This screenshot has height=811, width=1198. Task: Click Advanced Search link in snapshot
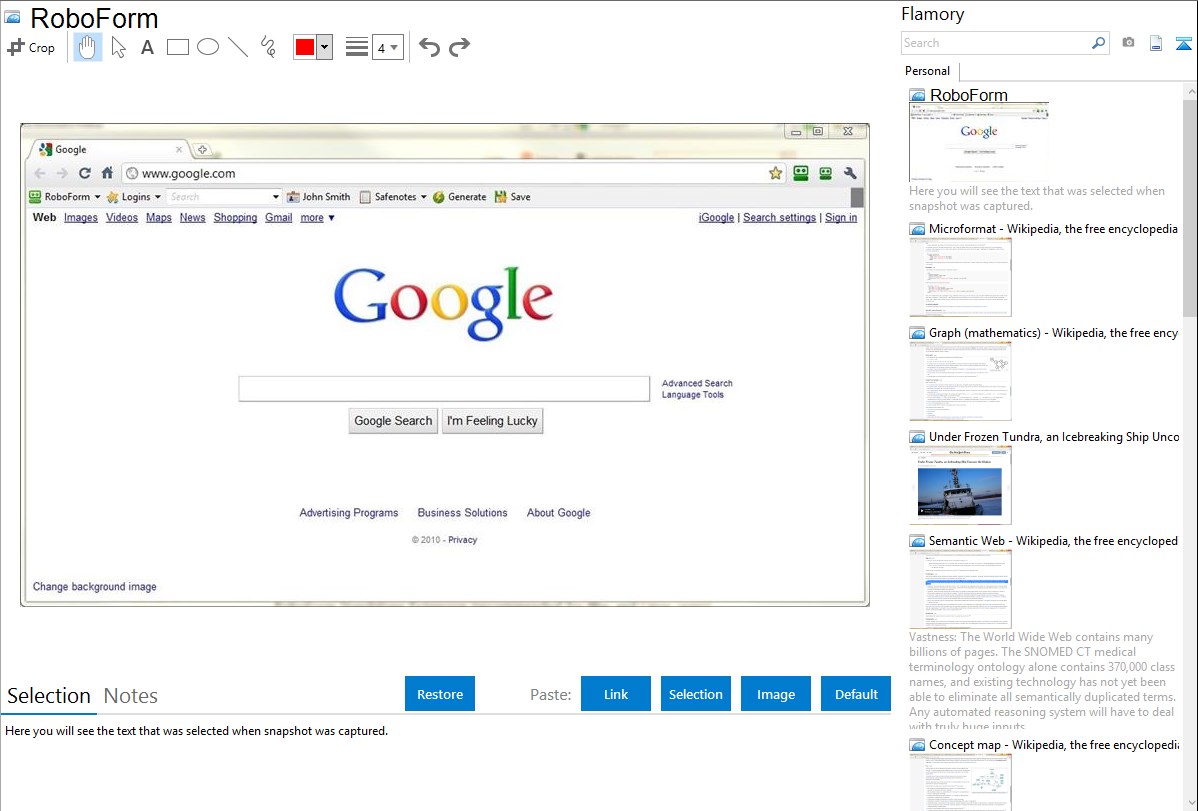(x=697, y=383)
